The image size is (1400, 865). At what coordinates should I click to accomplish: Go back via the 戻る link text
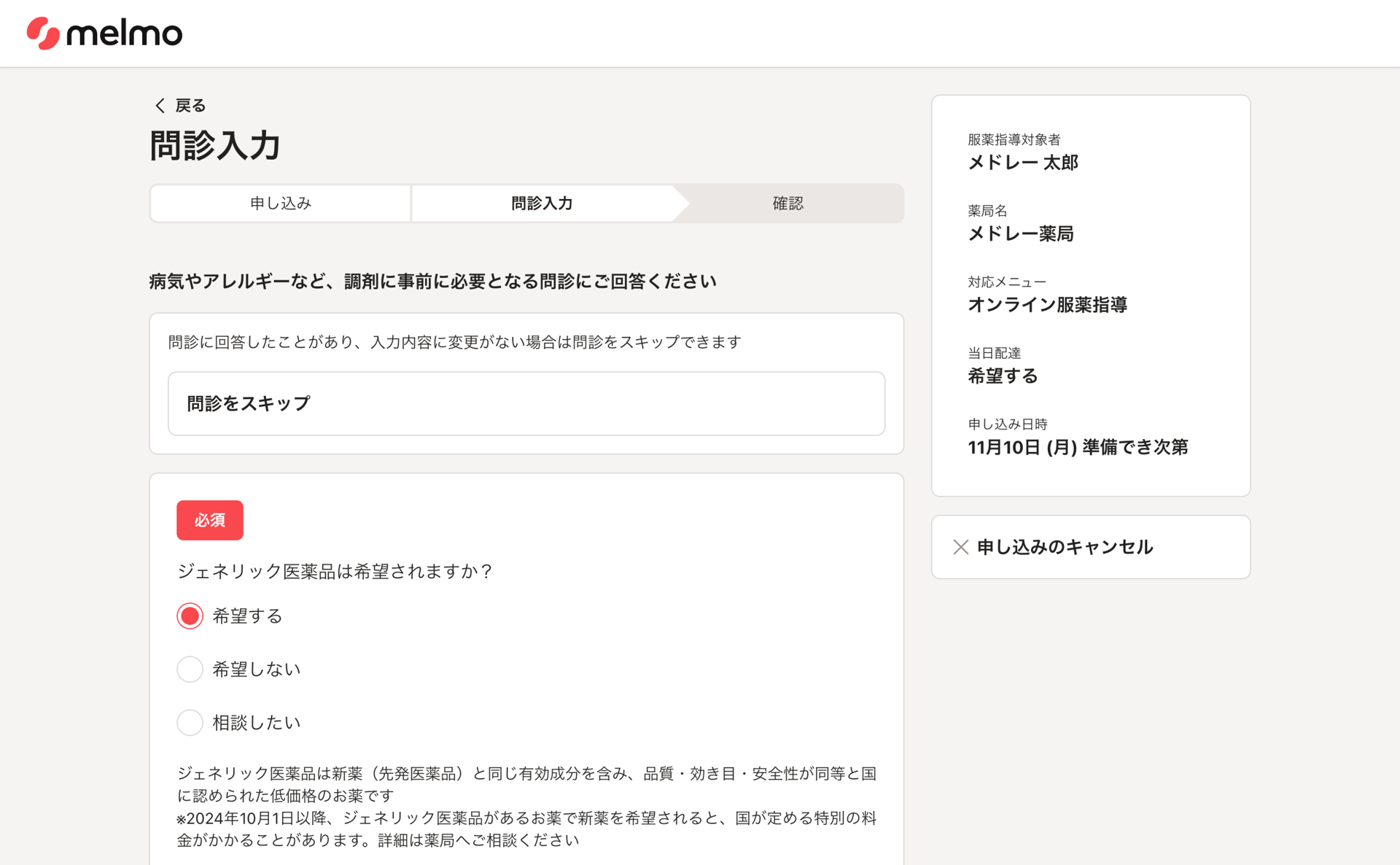(x=190, y=106)
